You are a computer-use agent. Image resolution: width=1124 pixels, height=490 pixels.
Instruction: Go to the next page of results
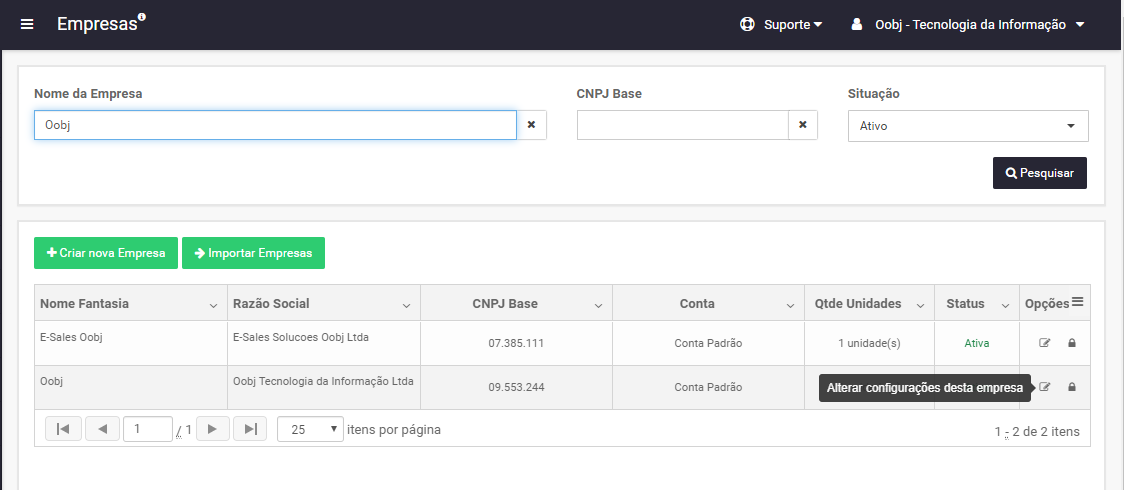click(x=212, y=429)
